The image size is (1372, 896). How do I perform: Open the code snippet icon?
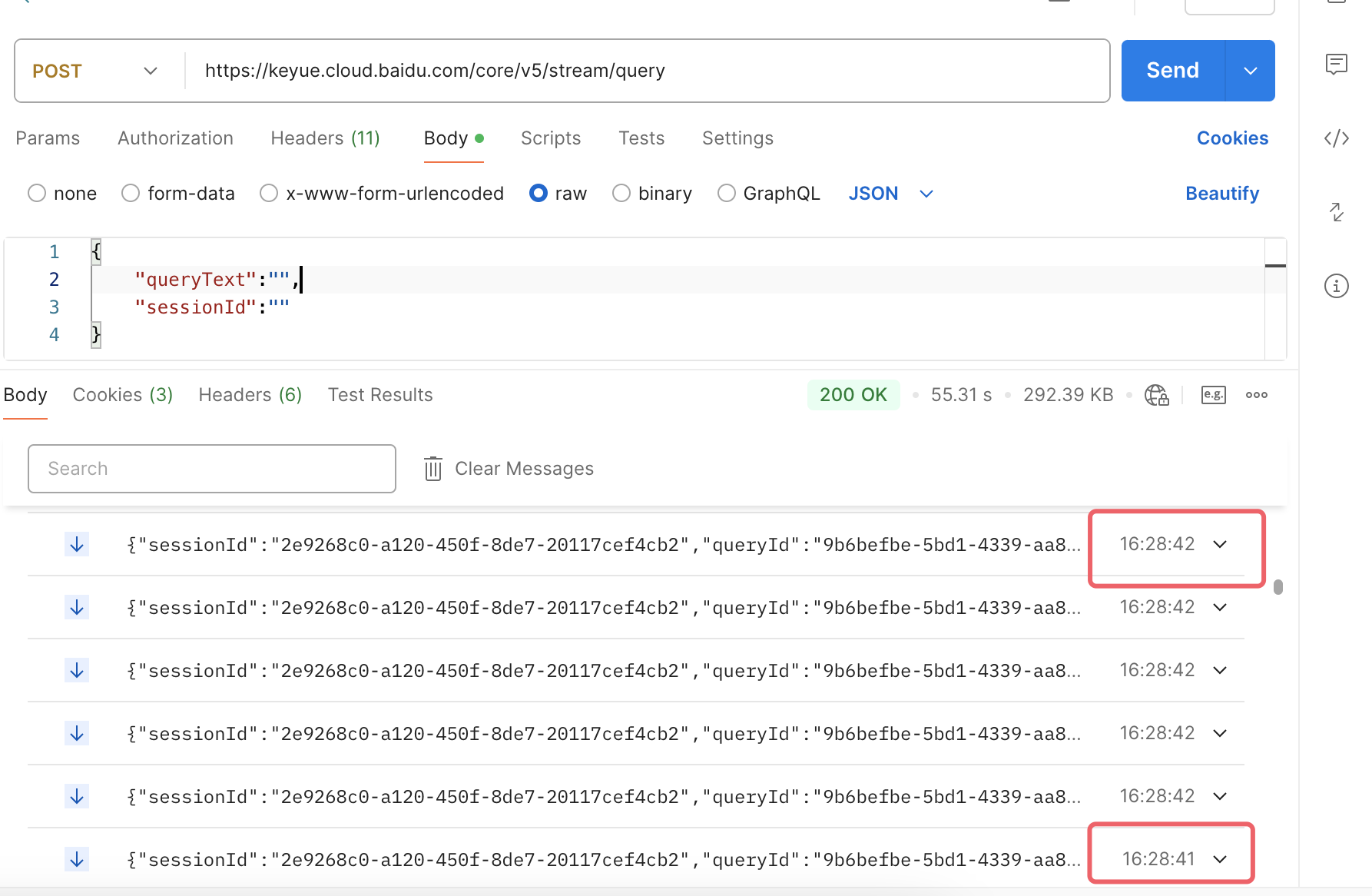point(1337,138)
